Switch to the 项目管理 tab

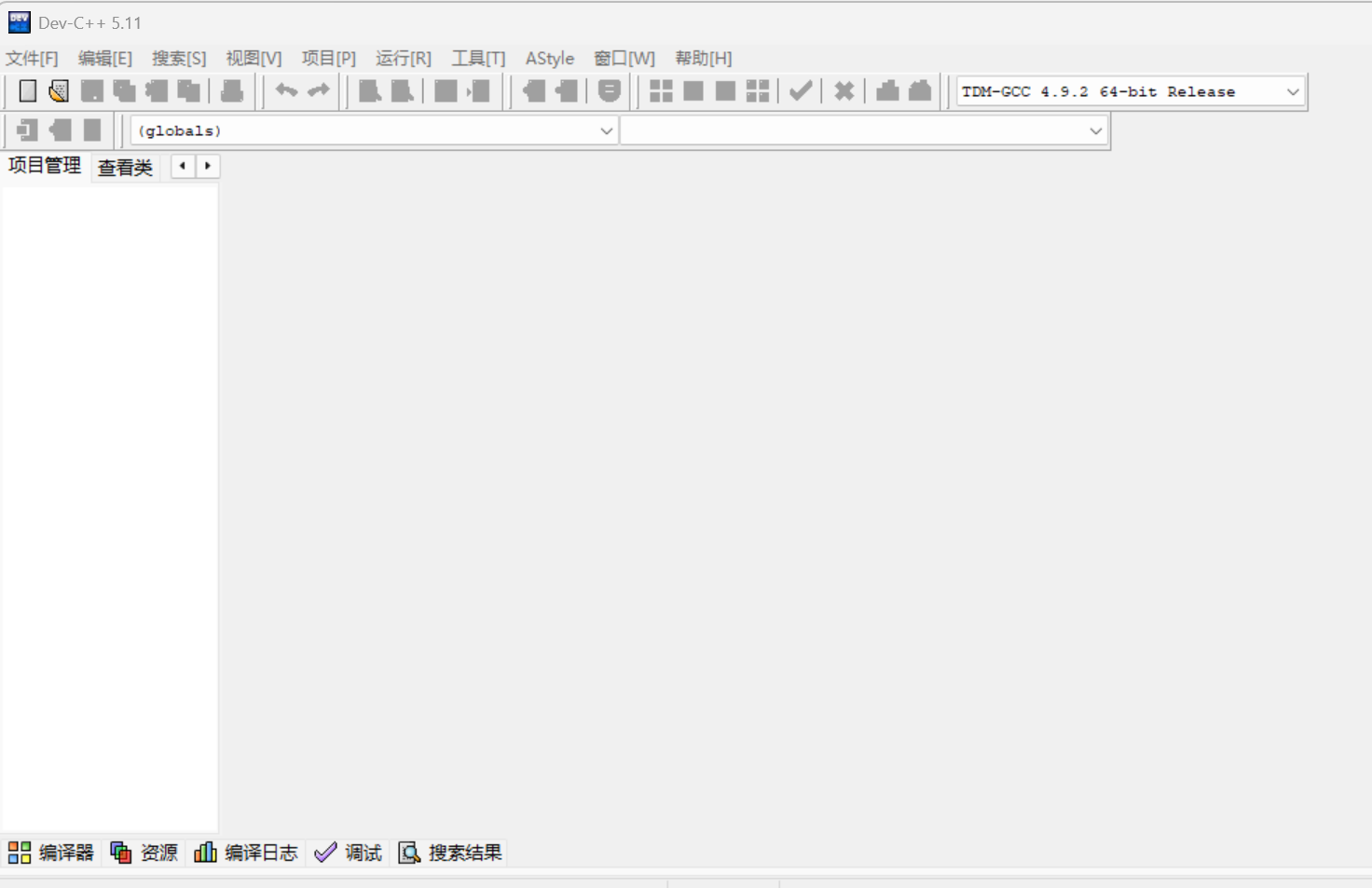(x=45, y=166)
